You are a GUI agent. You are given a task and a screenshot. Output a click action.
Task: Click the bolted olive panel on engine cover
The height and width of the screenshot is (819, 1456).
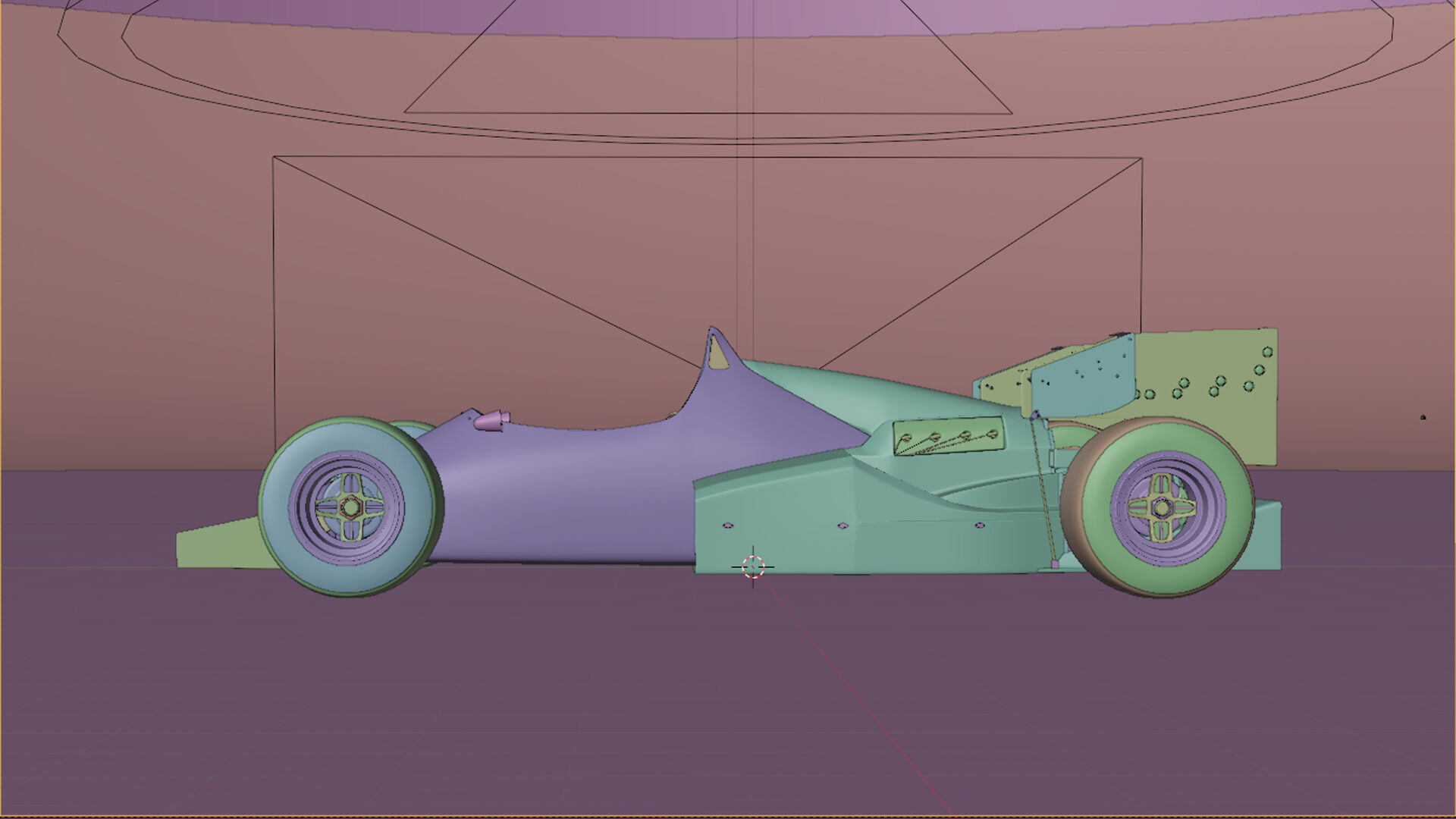(949, 438)
